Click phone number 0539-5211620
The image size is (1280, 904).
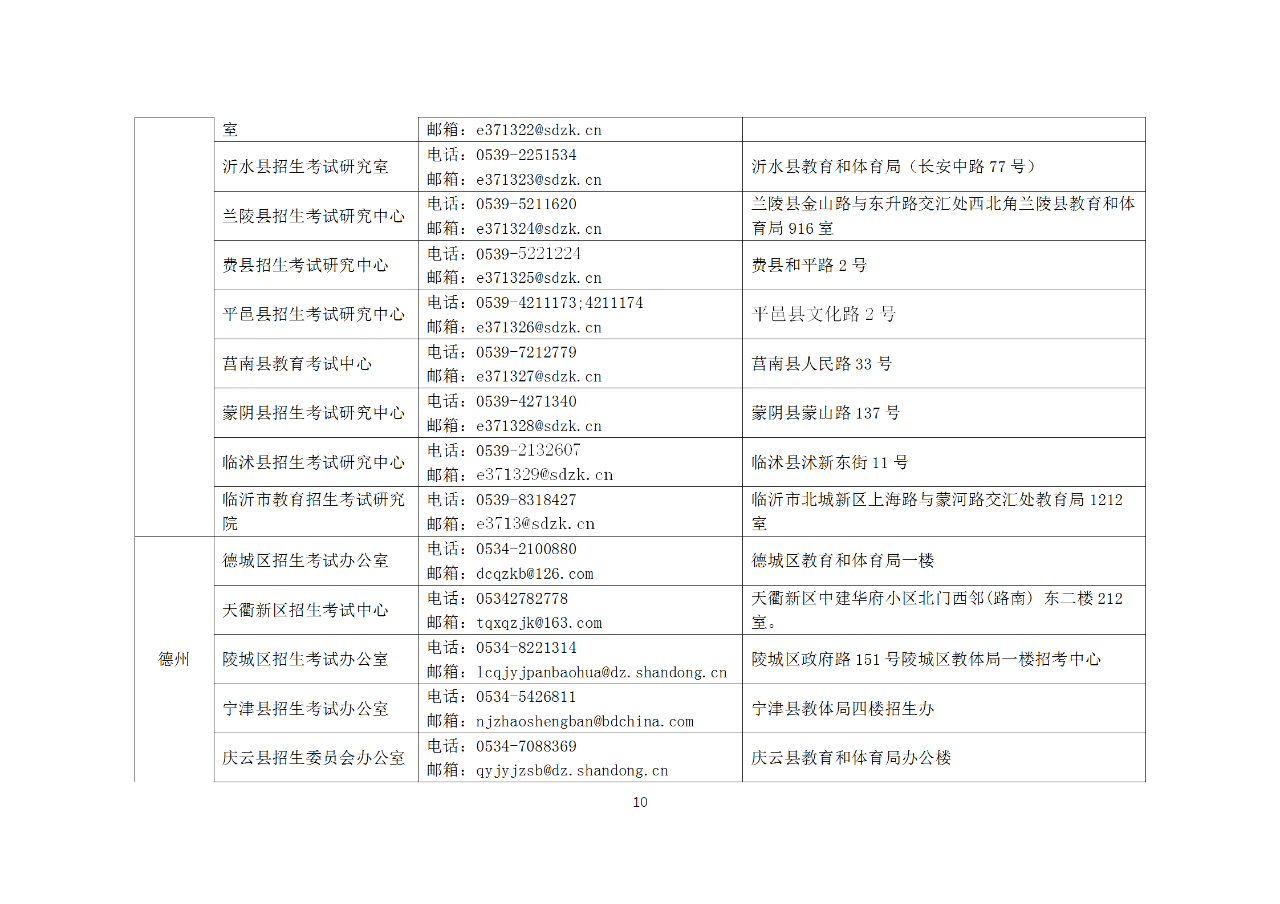tap(525, 204)
